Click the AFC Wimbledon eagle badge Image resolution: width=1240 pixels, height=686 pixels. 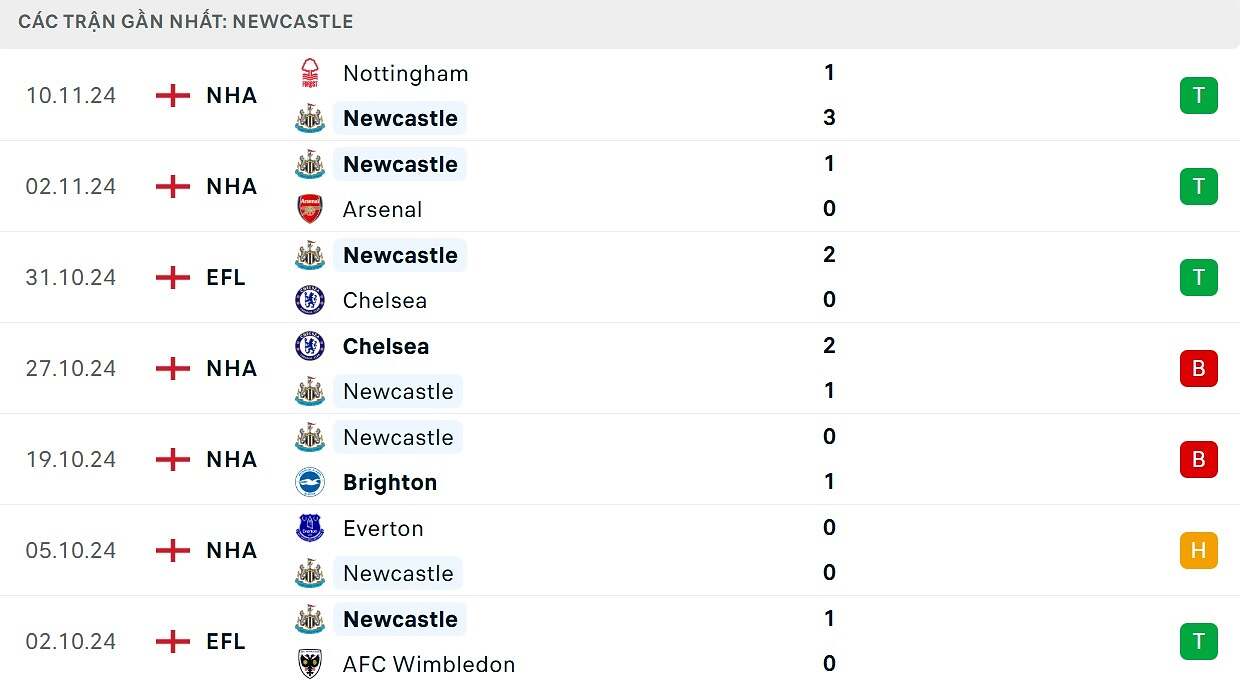(310, 664)
